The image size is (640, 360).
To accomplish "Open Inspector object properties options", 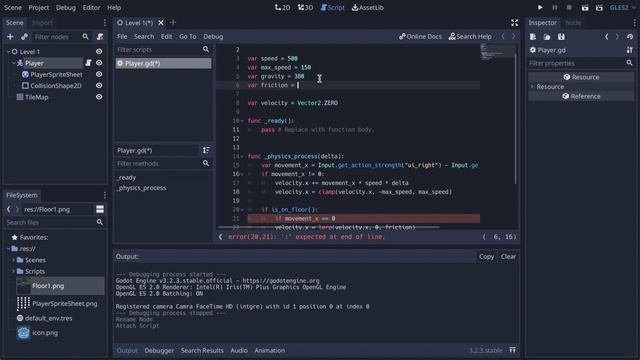I will tap(629, 50).
